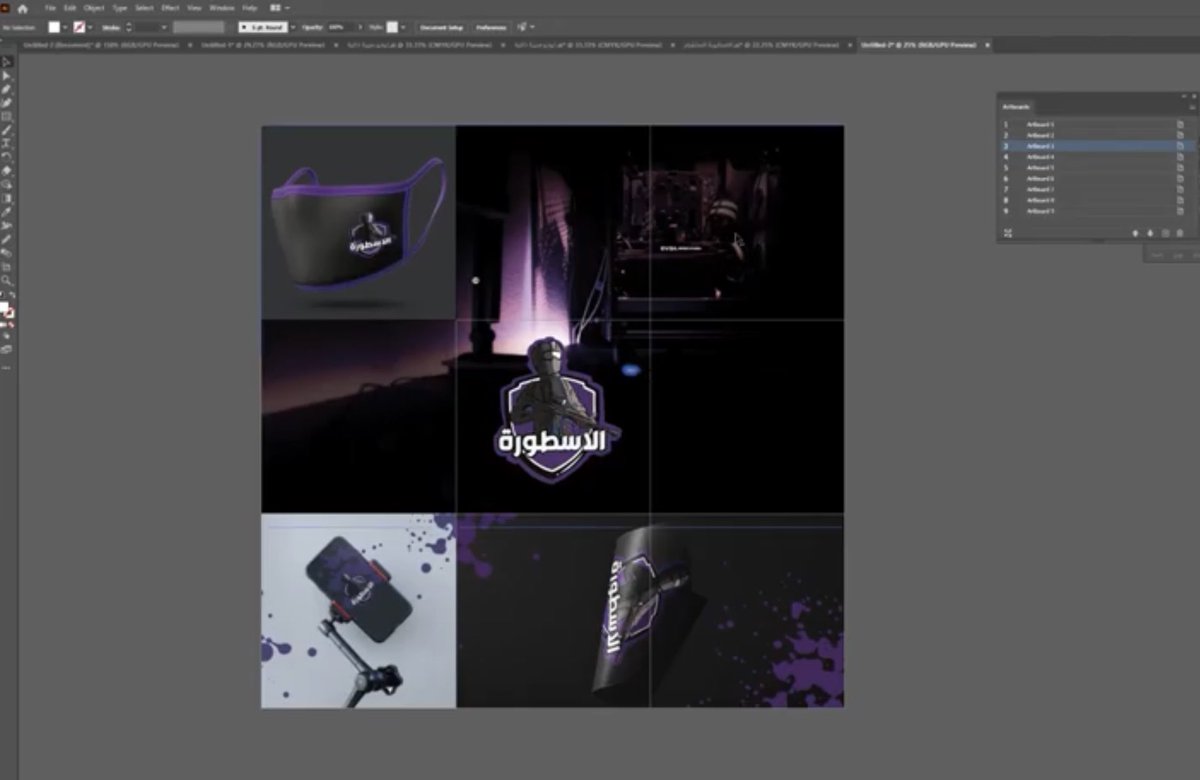
Task: Open the Arrange Documents icon in menu bar
Action: (274, 8)
